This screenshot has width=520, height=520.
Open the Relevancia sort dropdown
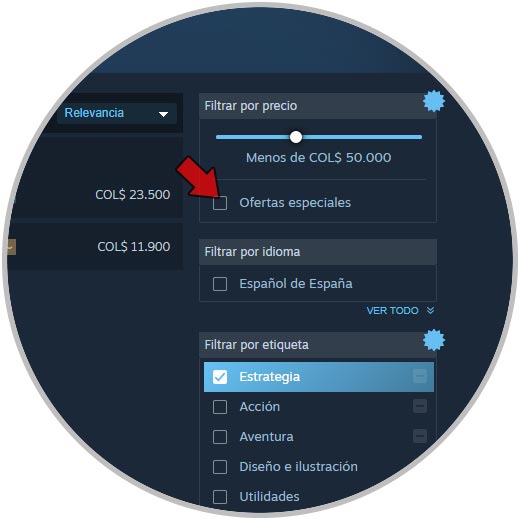click(117, 113)
